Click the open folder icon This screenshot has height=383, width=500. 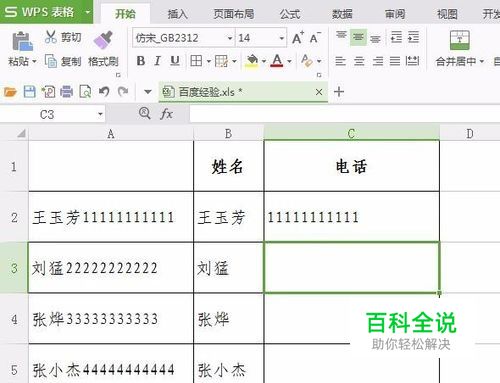click(10, 91)
